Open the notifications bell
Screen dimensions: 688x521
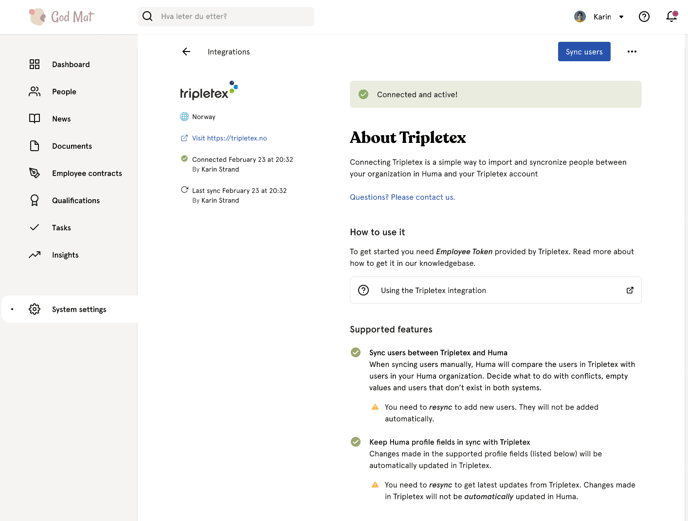pos(671,17)
